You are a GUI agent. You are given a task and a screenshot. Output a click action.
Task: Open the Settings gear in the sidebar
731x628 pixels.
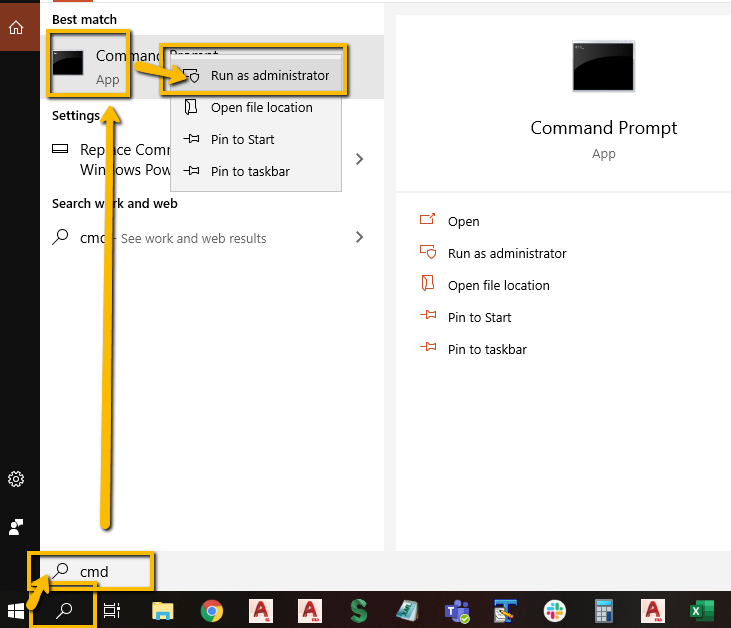[16, 479]
